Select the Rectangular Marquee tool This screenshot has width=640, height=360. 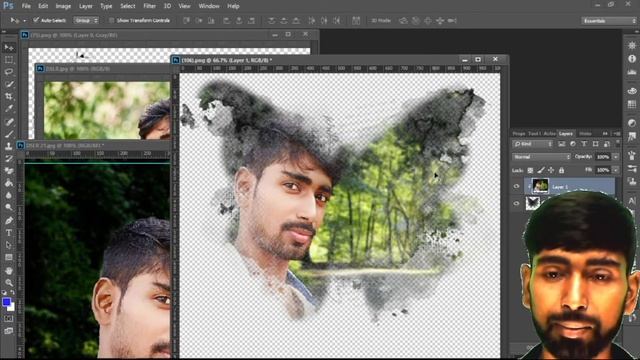pyautogui.click(x=9, y=60)
